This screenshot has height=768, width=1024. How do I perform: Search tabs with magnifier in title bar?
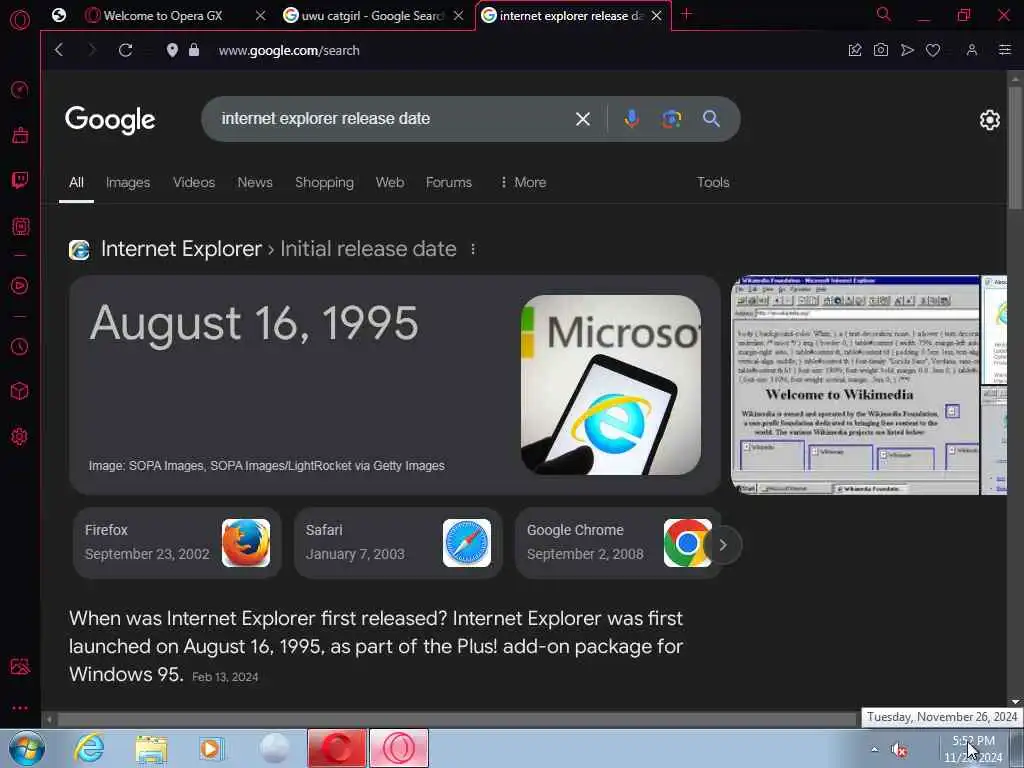(884, 14)
